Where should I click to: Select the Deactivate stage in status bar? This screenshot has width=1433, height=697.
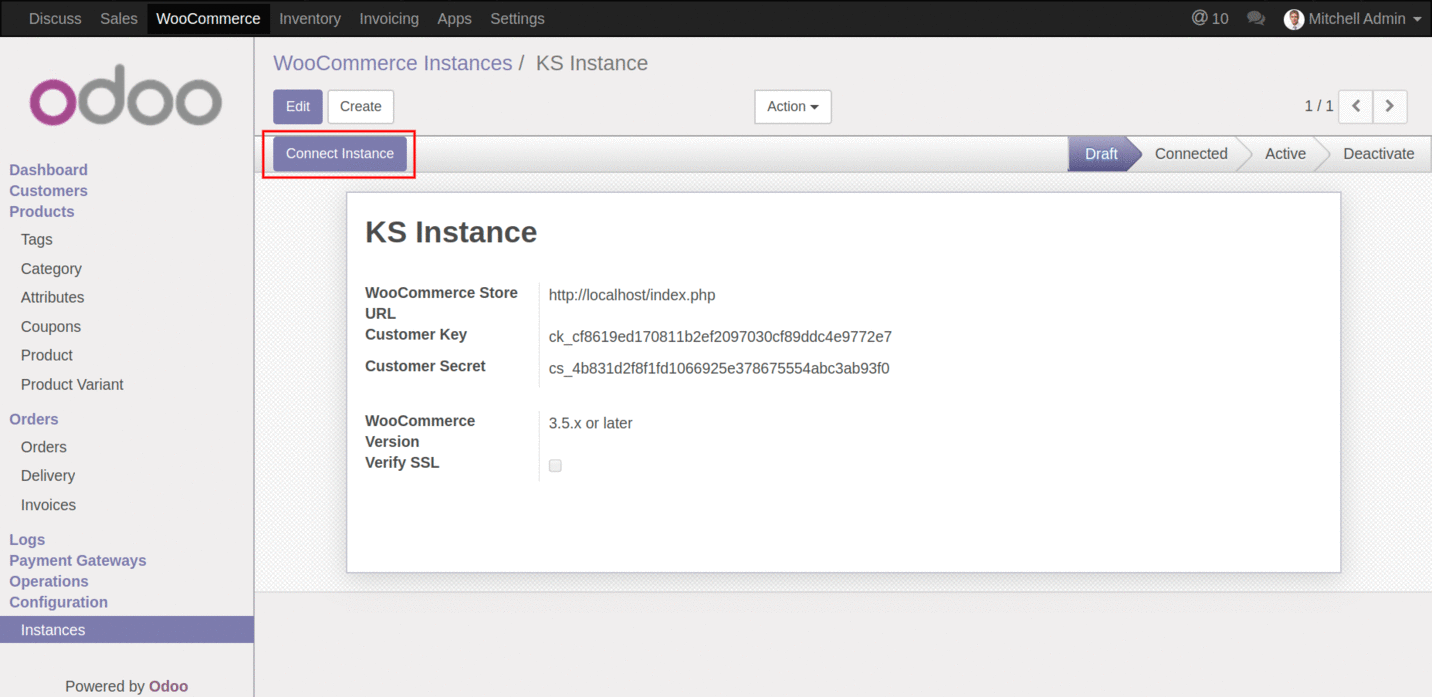click(1378, 154)
